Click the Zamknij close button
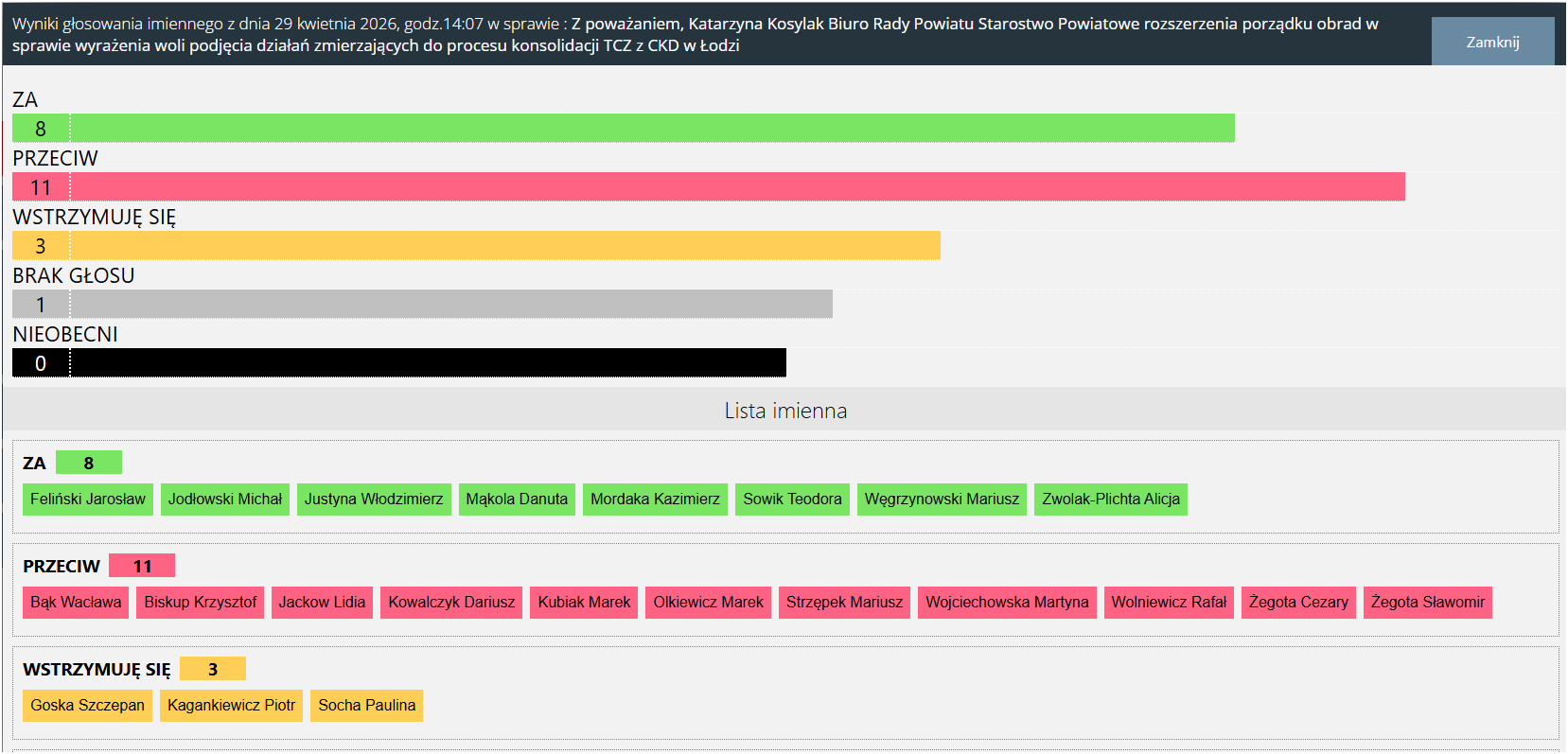Viewport: 1568px width, 754px height. [1492, 42]
